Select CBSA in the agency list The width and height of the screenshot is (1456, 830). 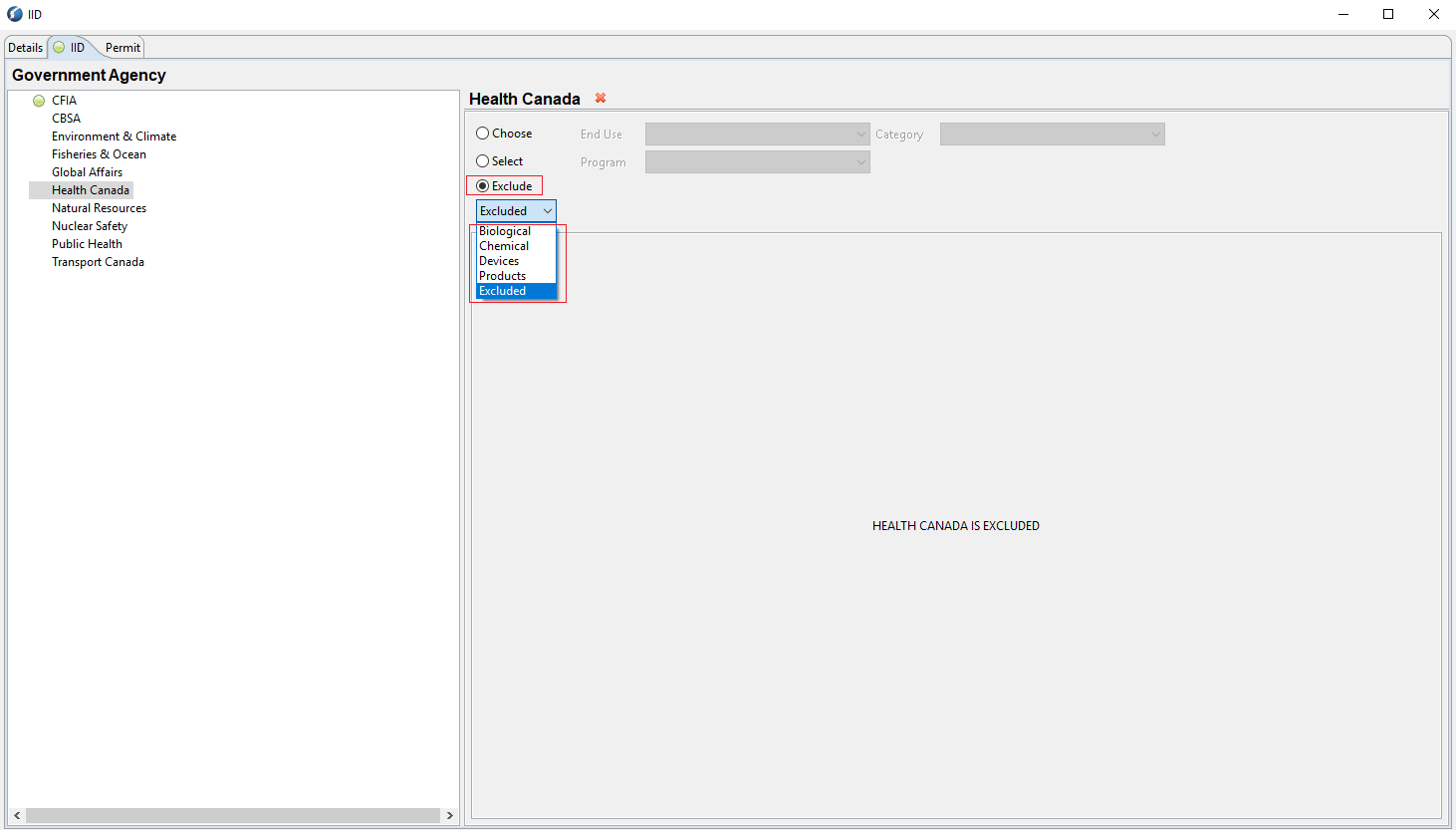pyautogui.click(x=66, y=119)
